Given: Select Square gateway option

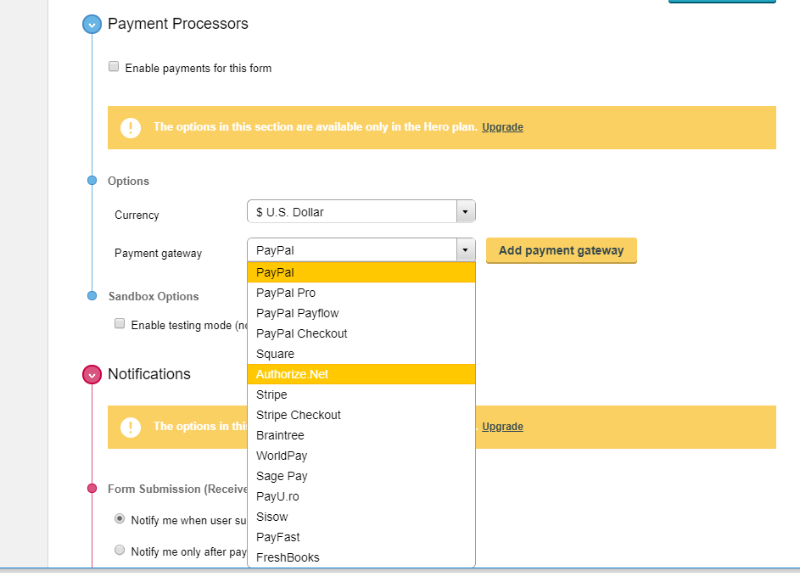Looking at the screenshot, I should tap(361, 354).
